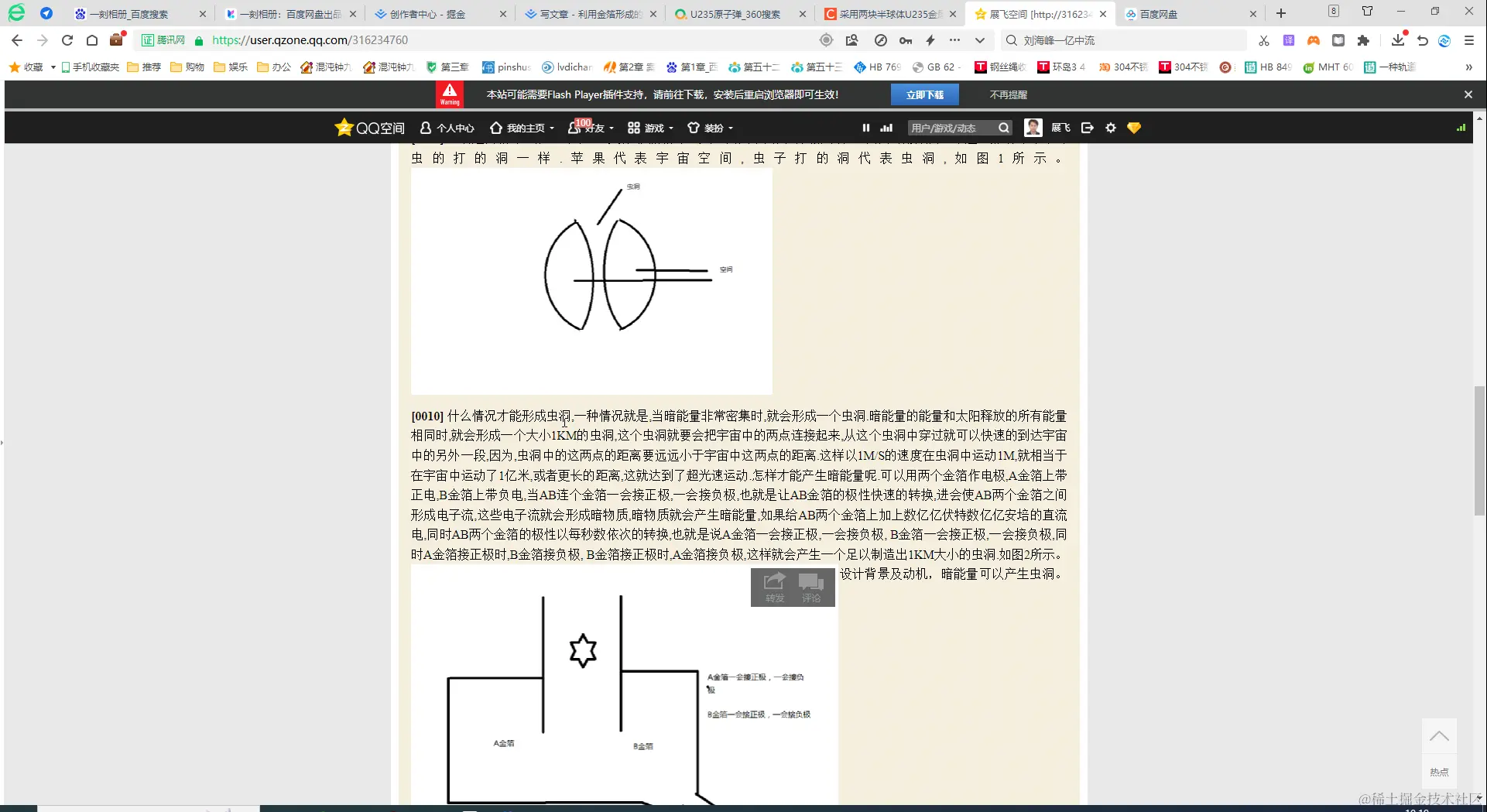Screen dimensions: 1487x812
Task: Select the screenshot scissors tool in the toolbar
Action: (1263, 39)
